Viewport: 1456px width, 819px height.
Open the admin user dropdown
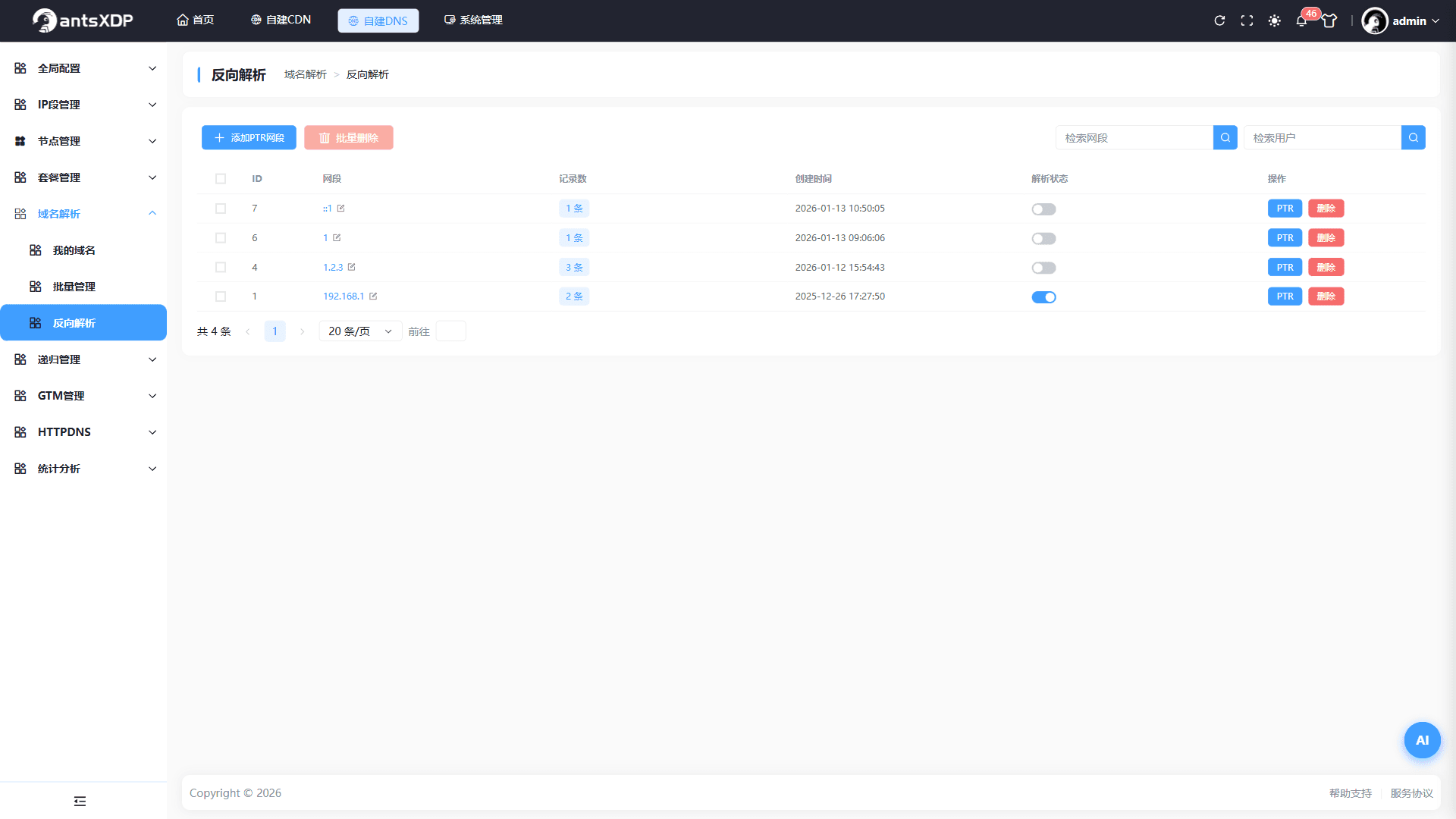(1401, 20)
